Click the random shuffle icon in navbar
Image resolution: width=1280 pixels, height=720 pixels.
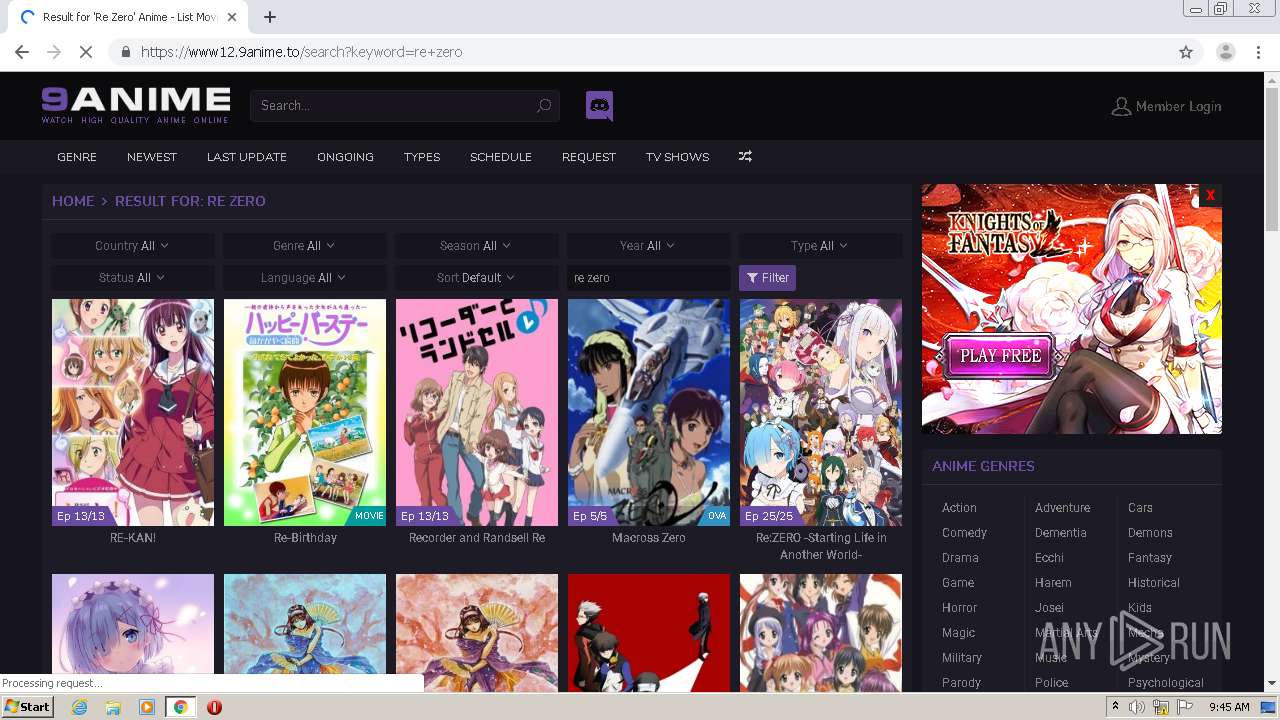pos(745,157)
